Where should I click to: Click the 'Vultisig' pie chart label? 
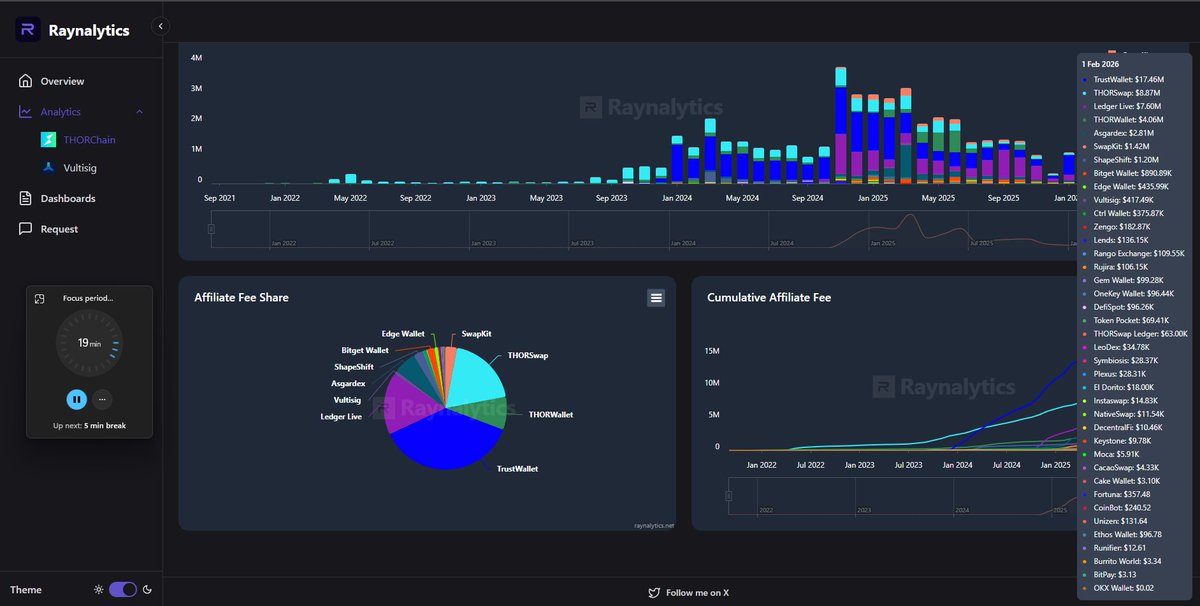coord(348,399)
